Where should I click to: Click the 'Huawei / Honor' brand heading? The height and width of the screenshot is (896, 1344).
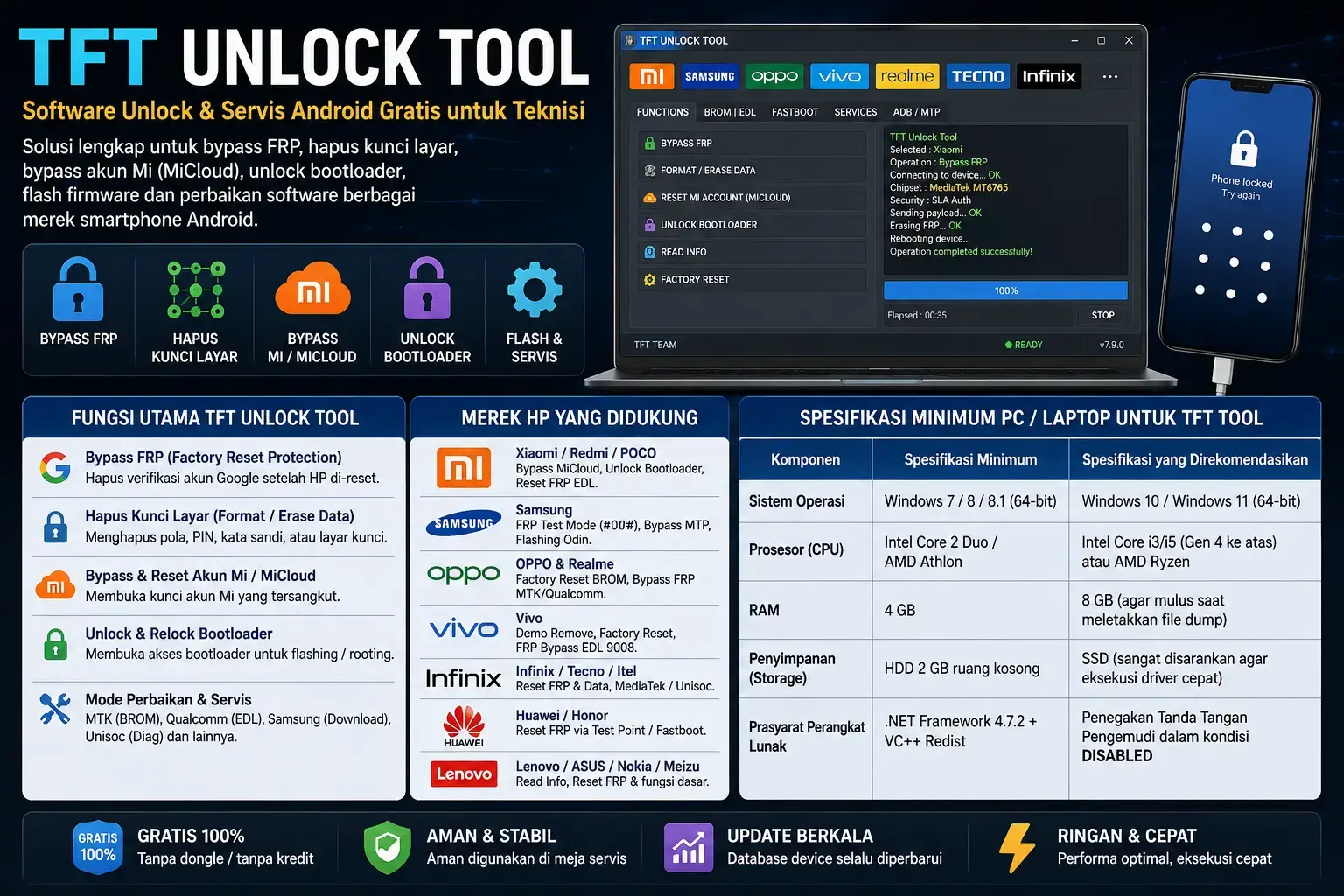click(x=562, y=715)
